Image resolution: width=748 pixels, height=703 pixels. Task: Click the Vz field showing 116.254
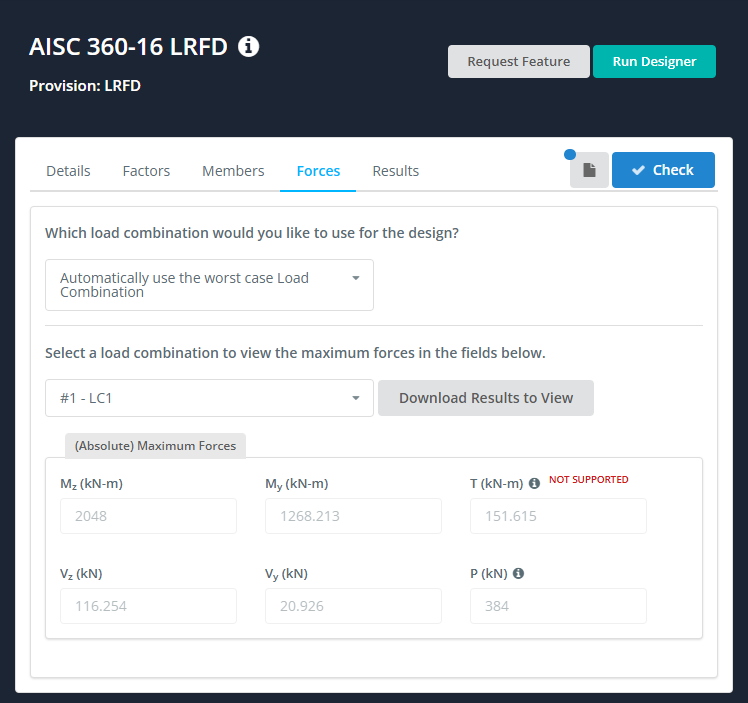pyautogui.click(x=148, y=606)
